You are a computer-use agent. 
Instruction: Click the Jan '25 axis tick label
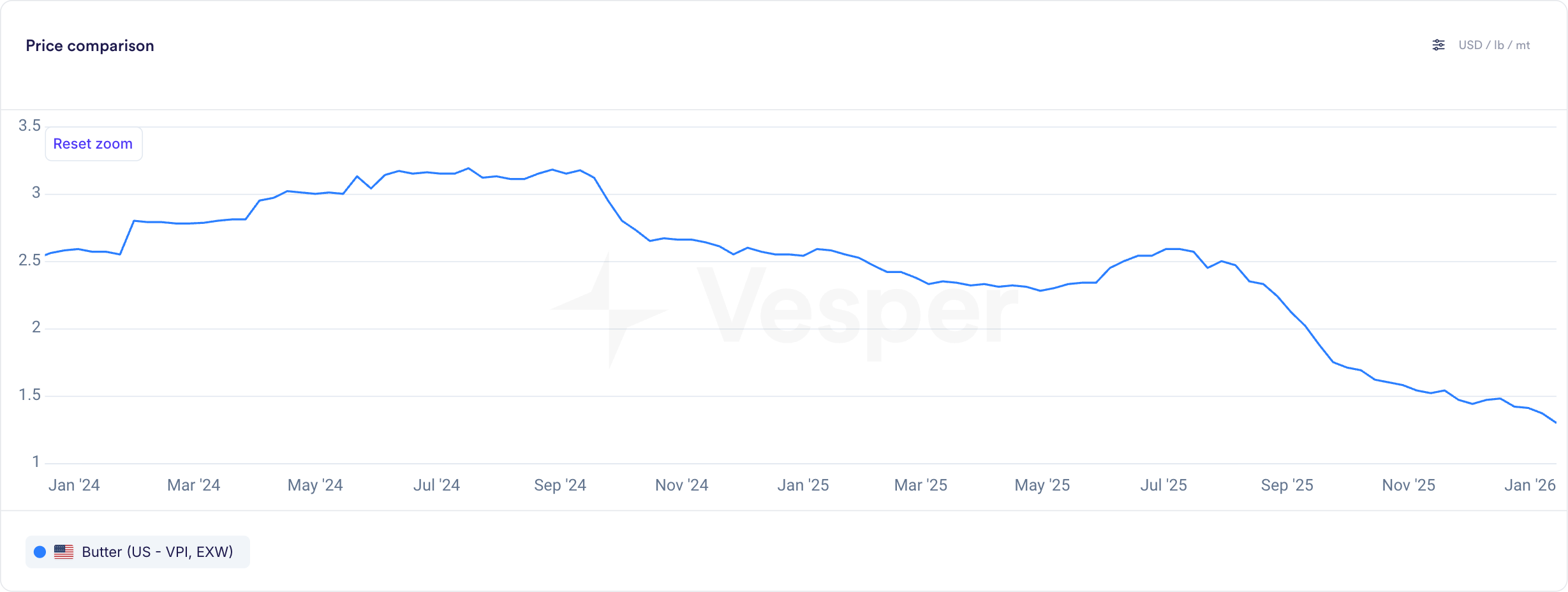pos(802,485)
